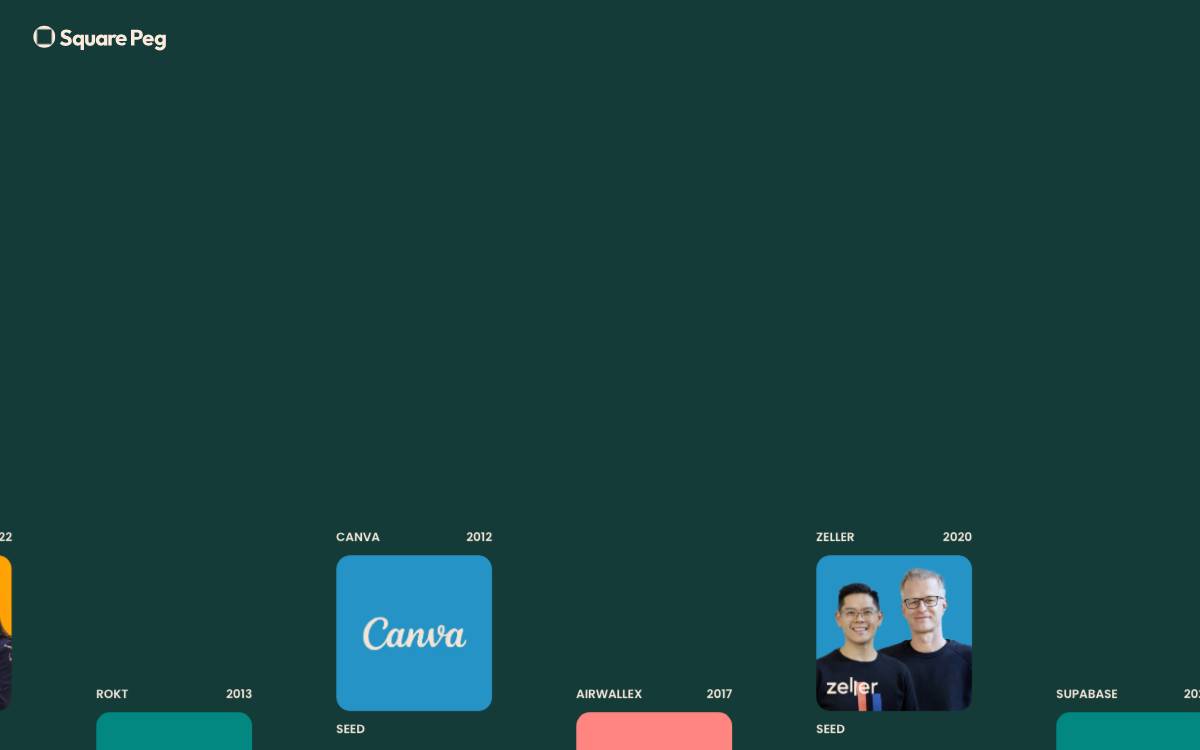Click the year 2017 next to Airwallex
1200x750 pixels.
719,694
